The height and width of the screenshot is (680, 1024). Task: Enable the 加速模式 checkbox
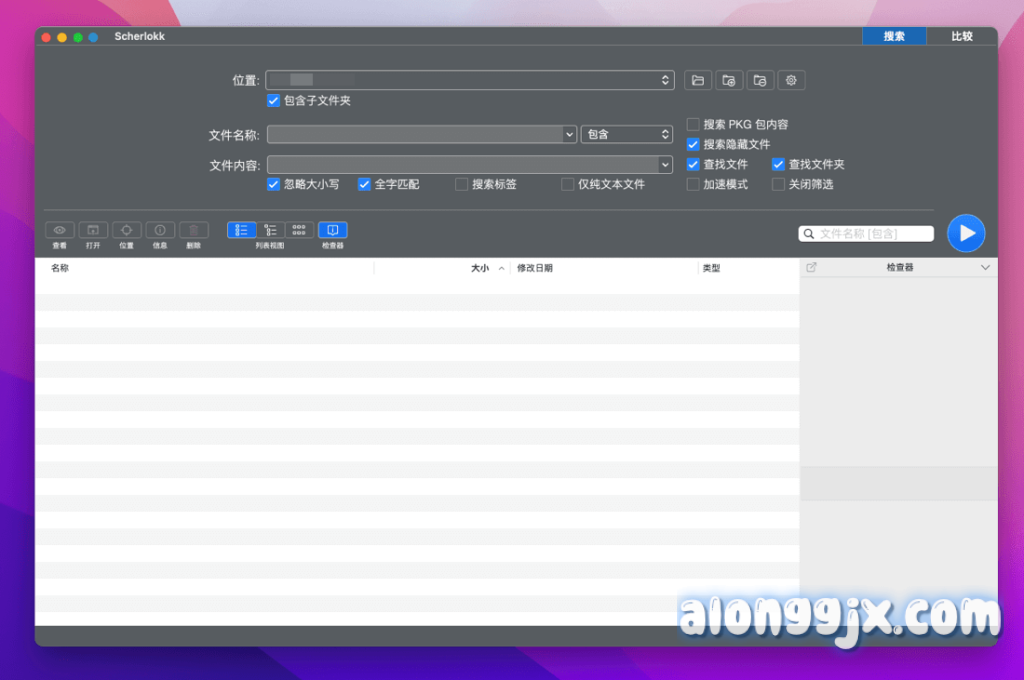coord(693,185)
